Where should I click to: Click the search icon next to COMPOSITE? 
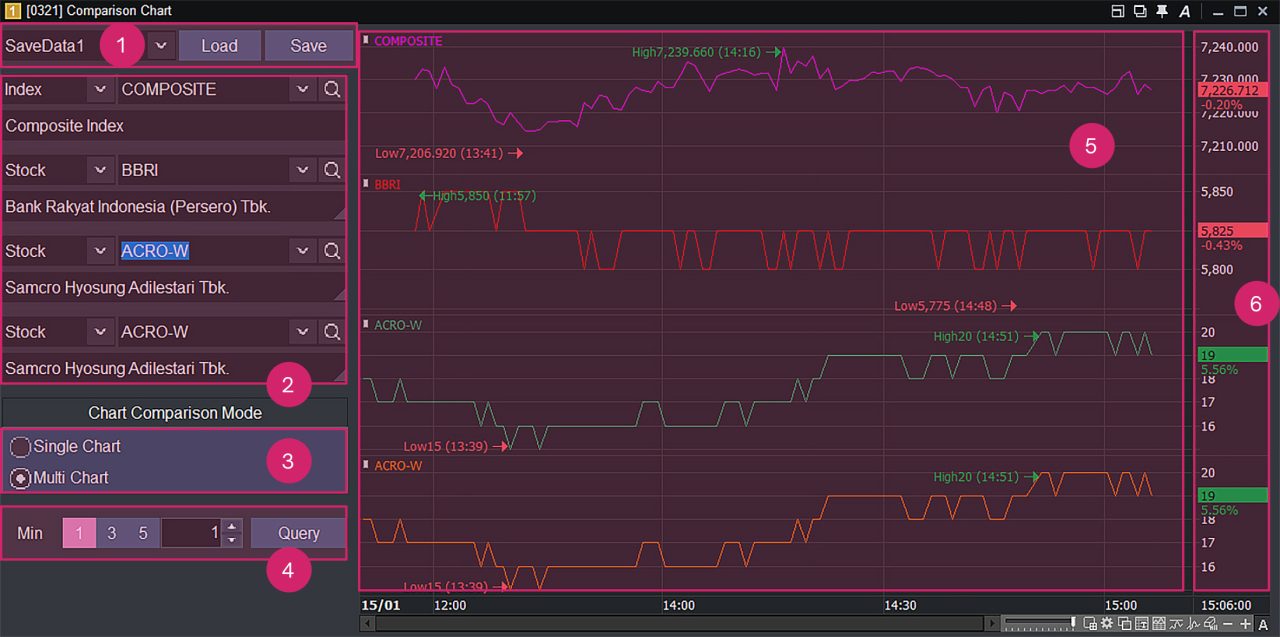pyautogui.click(x=332, y=89)
